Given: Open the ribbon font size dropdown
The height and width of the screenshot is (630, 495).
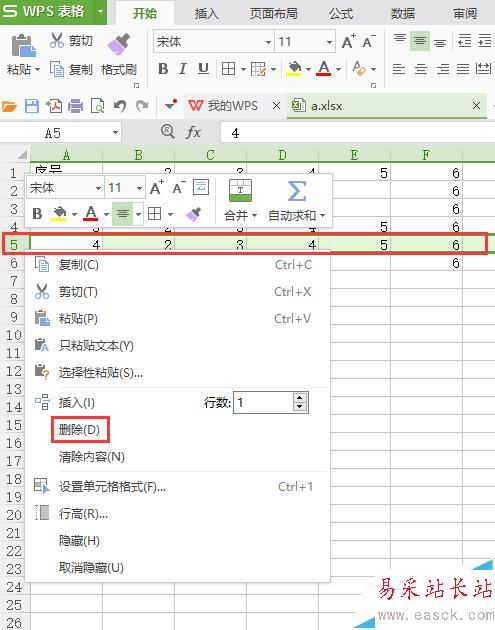Looking at the screenshot, I should tap(329, 42).
